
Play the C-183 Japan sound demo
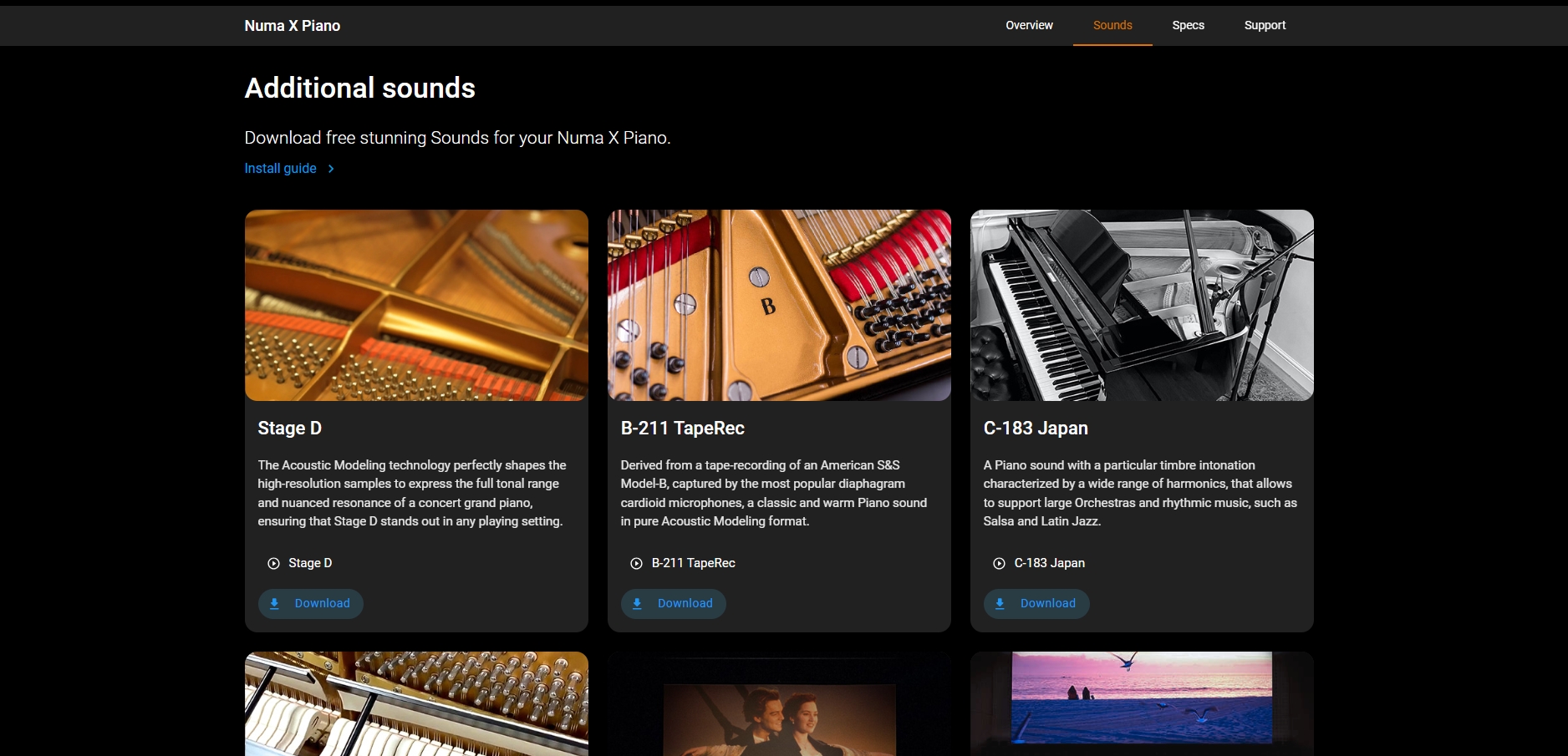[999, 563]
